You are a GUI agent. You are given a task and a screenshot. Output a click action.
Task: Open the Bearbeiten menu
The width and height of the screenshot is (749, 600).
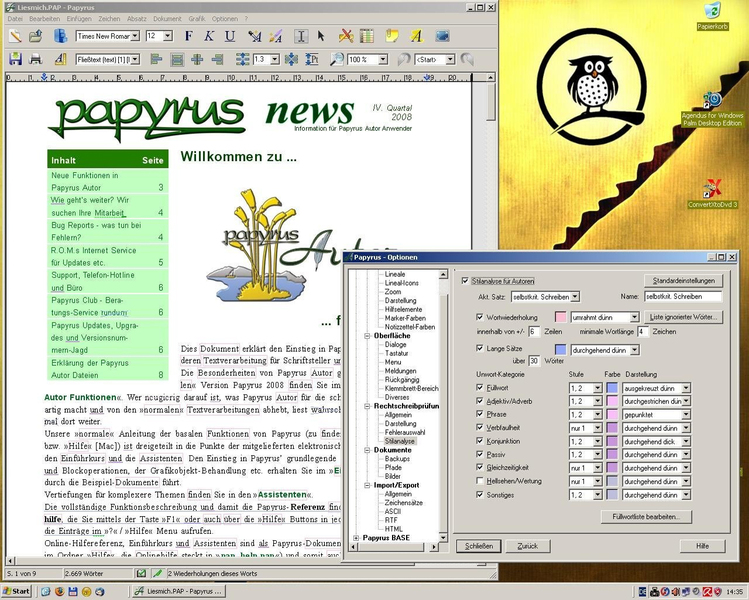44,19
